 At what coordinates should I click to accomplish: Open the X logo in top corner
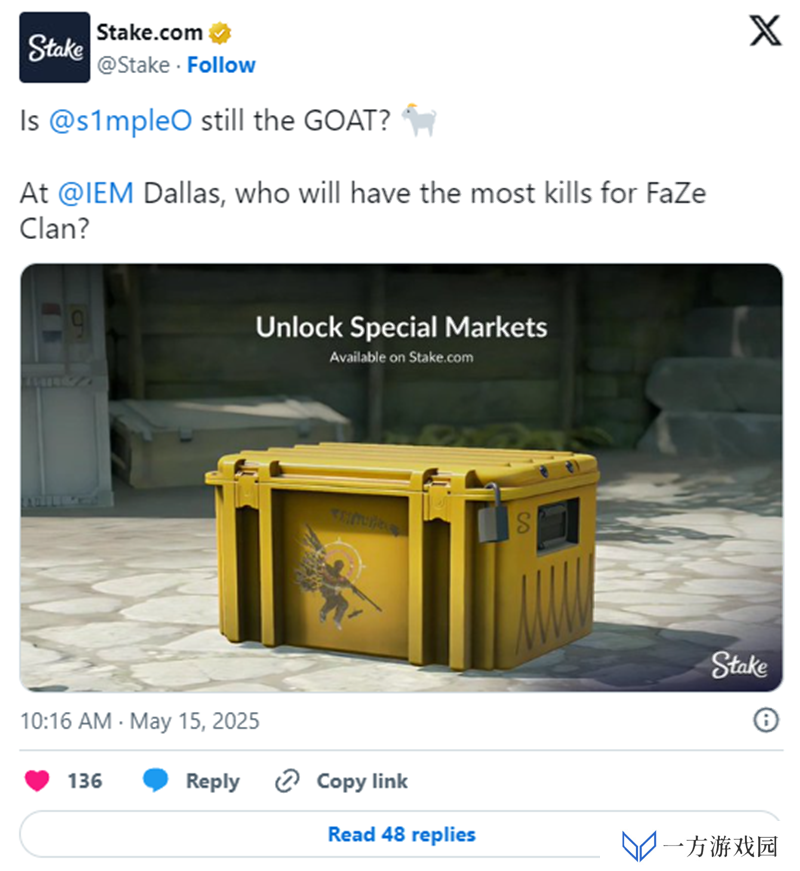766,31
